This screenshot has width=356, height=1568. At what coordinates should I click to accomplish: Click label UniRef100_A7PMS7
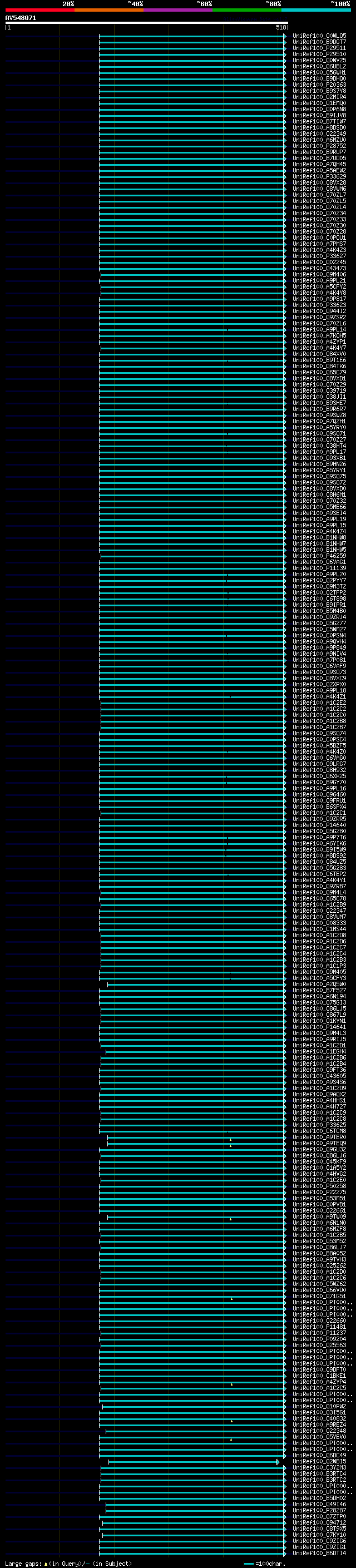point(319,244)
